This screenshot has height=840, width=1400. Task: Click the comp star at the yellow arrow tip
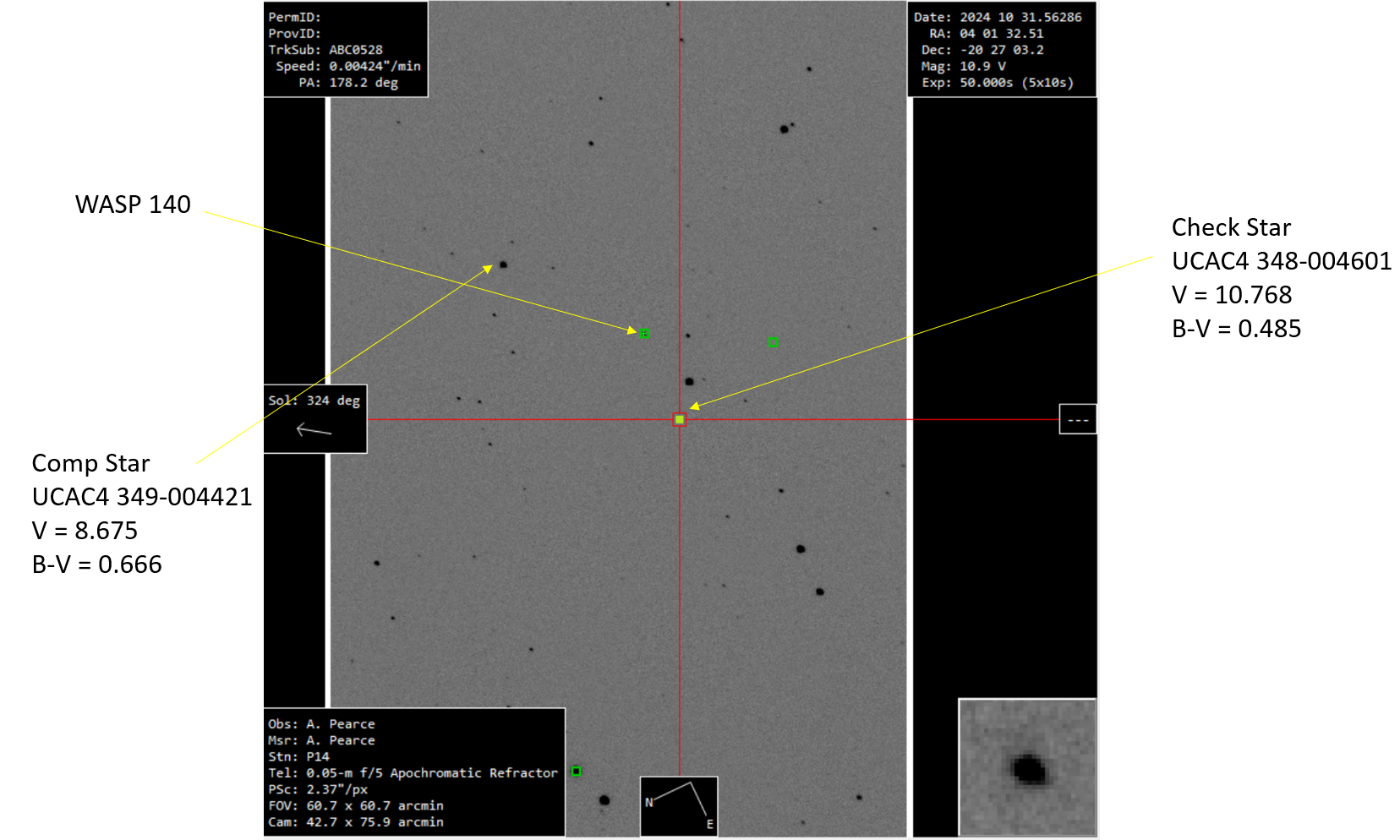tap(503, 265)
